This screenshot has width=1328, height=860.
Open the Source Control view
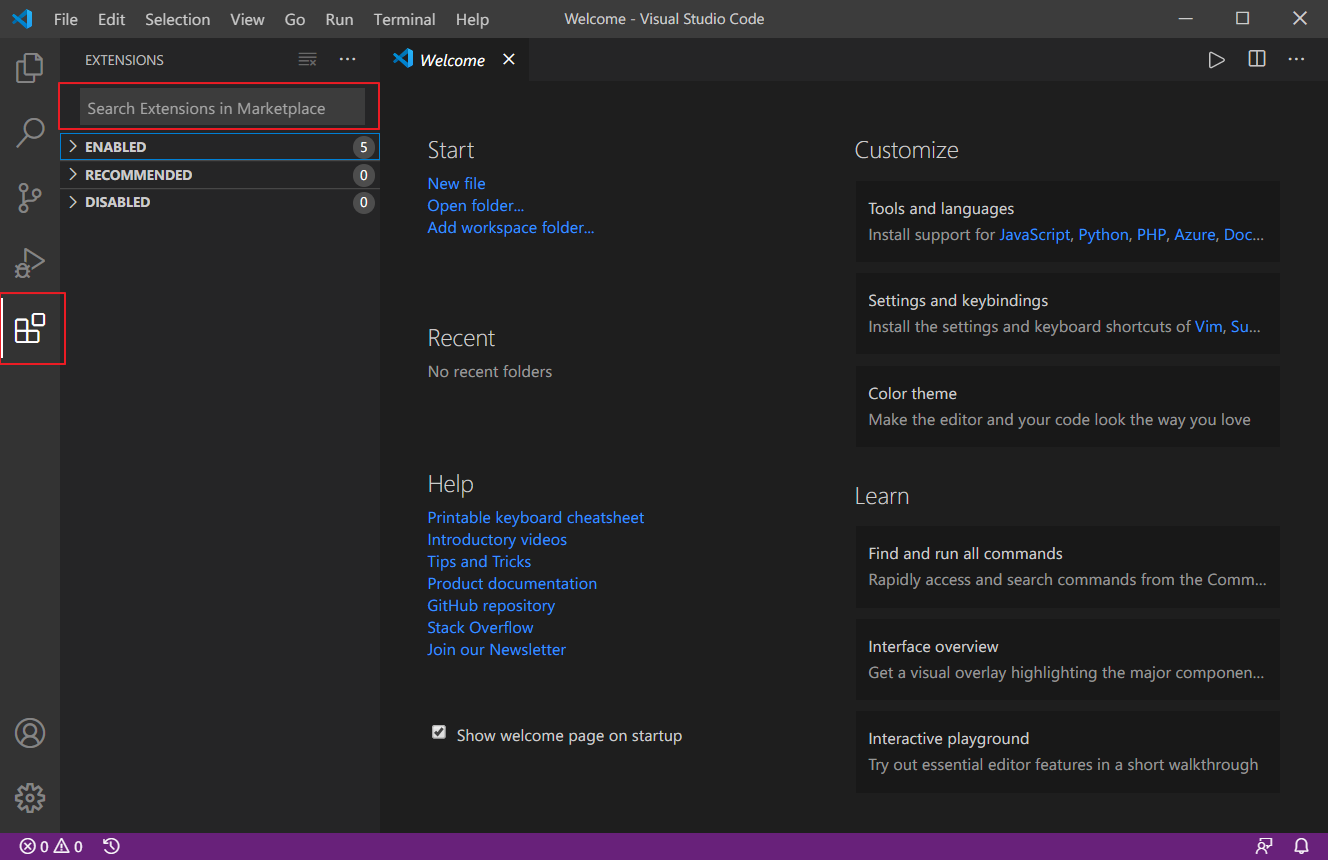pyautogui.click(x=30, y=198)
